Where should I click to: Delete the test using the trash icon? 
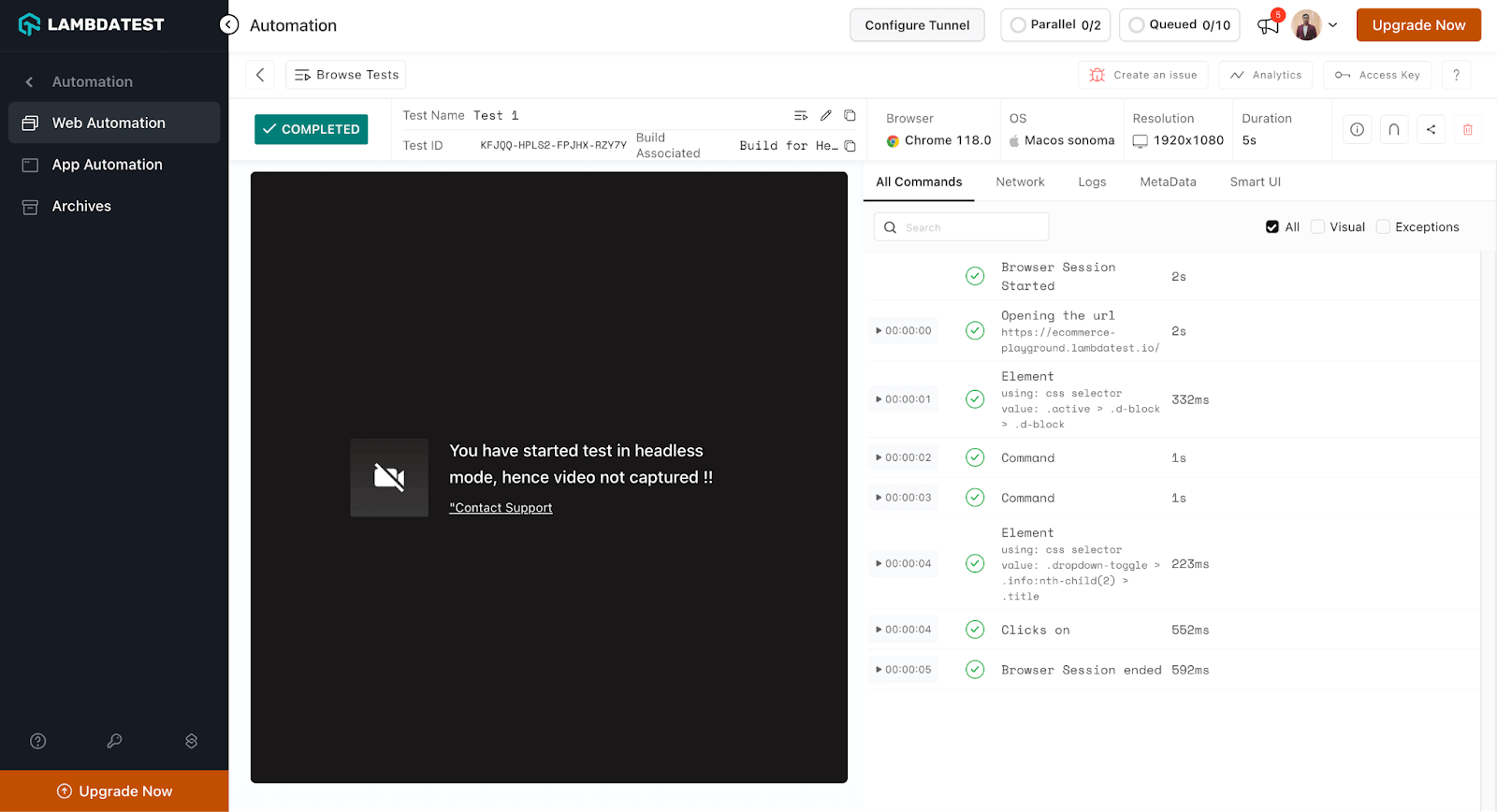(x=1467, y=130)
